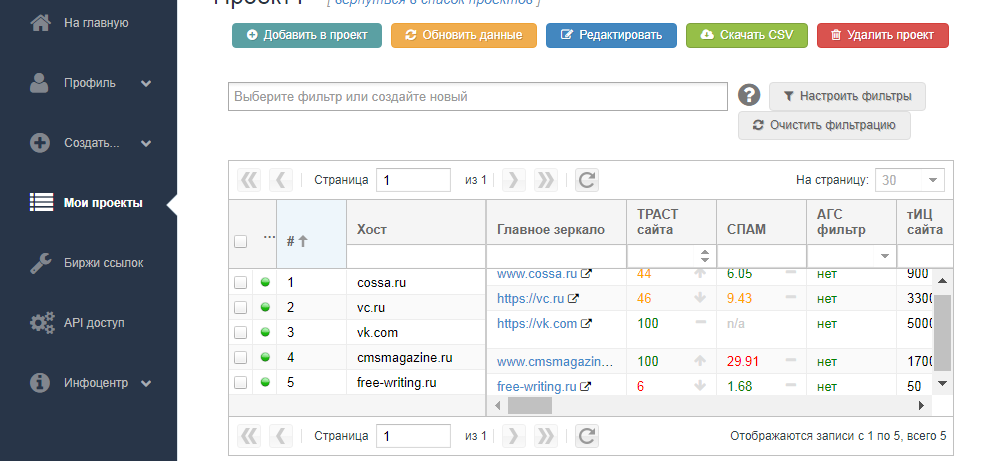This screenshot has width=1000, height=461.
Task: Open the 'Настроить фильтры' button
Action: pos(847,96)
